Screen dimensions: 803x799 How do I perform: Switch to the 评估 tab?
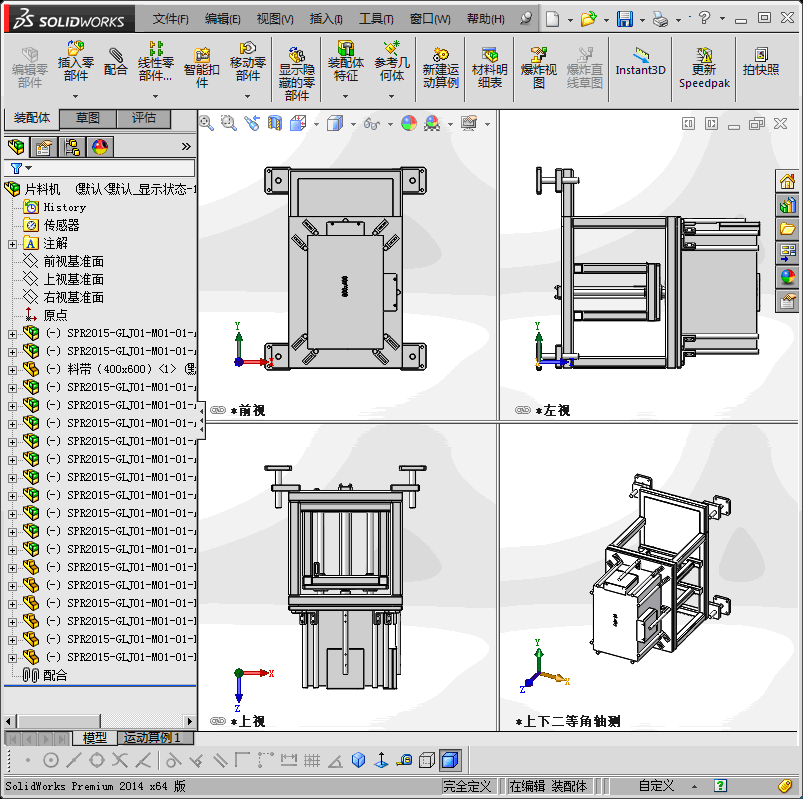(x=143, y=118)
